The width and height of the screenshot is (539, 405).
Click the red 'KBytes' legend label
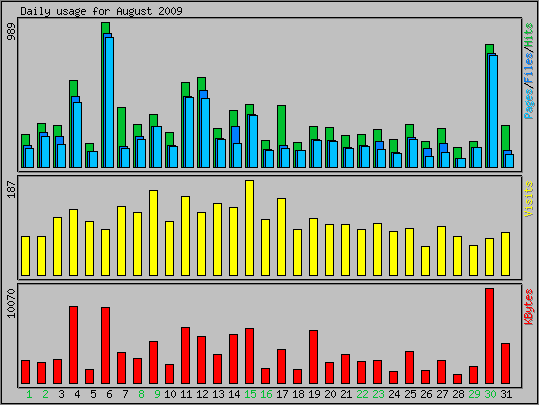529,307
